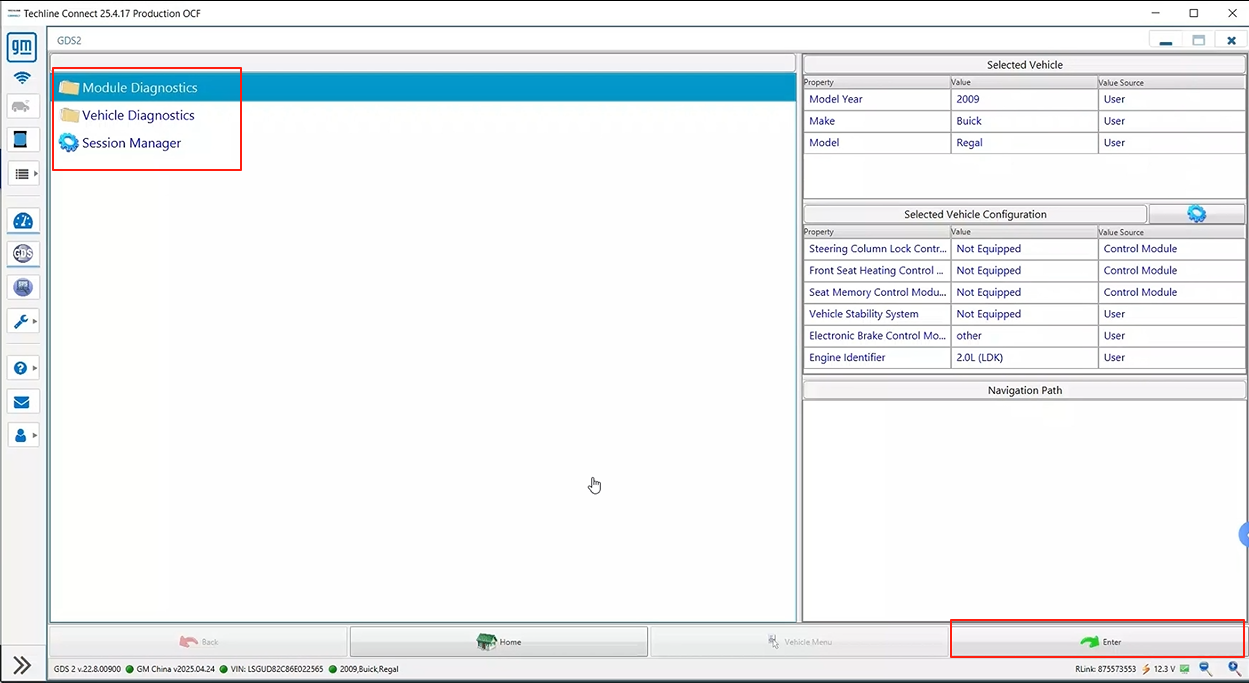This screenshot has height=683, width=1249.
Task: Expand the help question mark menu
Action: tap(35, 368)
